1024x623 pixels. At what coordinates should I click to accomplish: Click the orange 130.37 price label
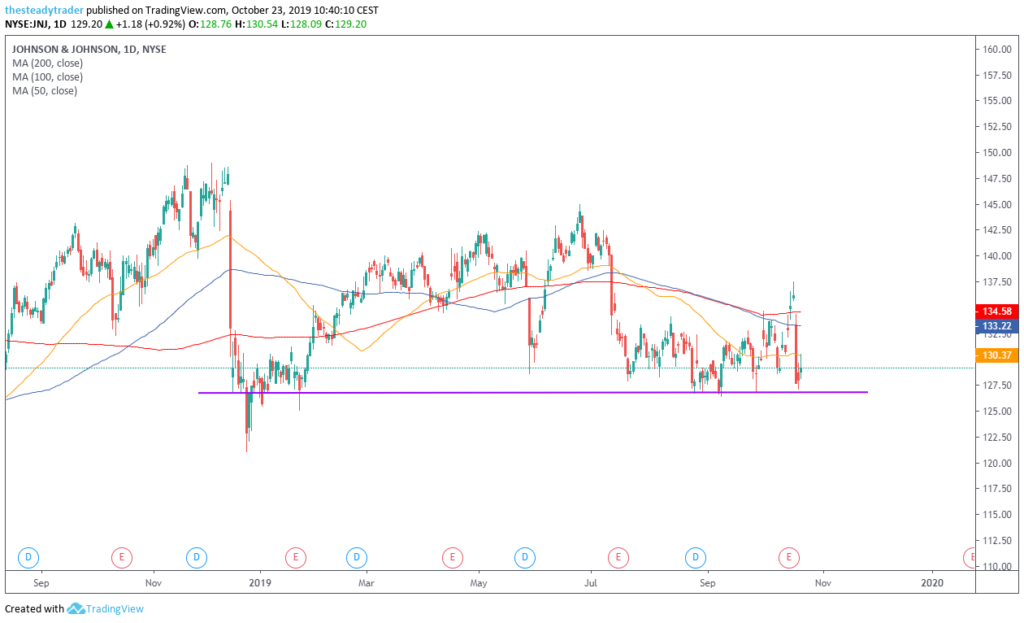click(x=997, y=355)
